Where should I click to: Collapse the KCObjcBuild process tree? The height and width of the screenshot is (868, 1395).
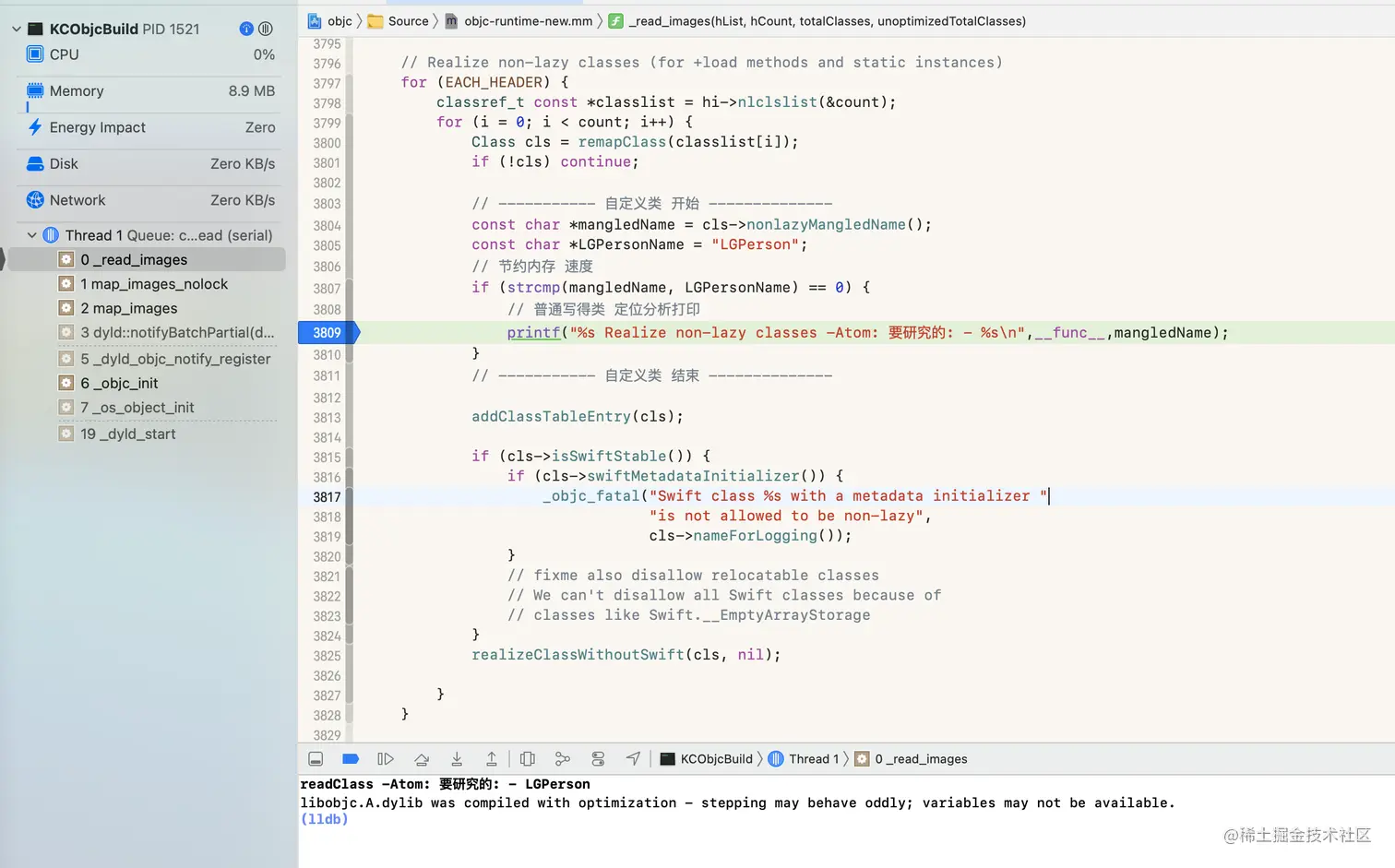click(17, 30)
